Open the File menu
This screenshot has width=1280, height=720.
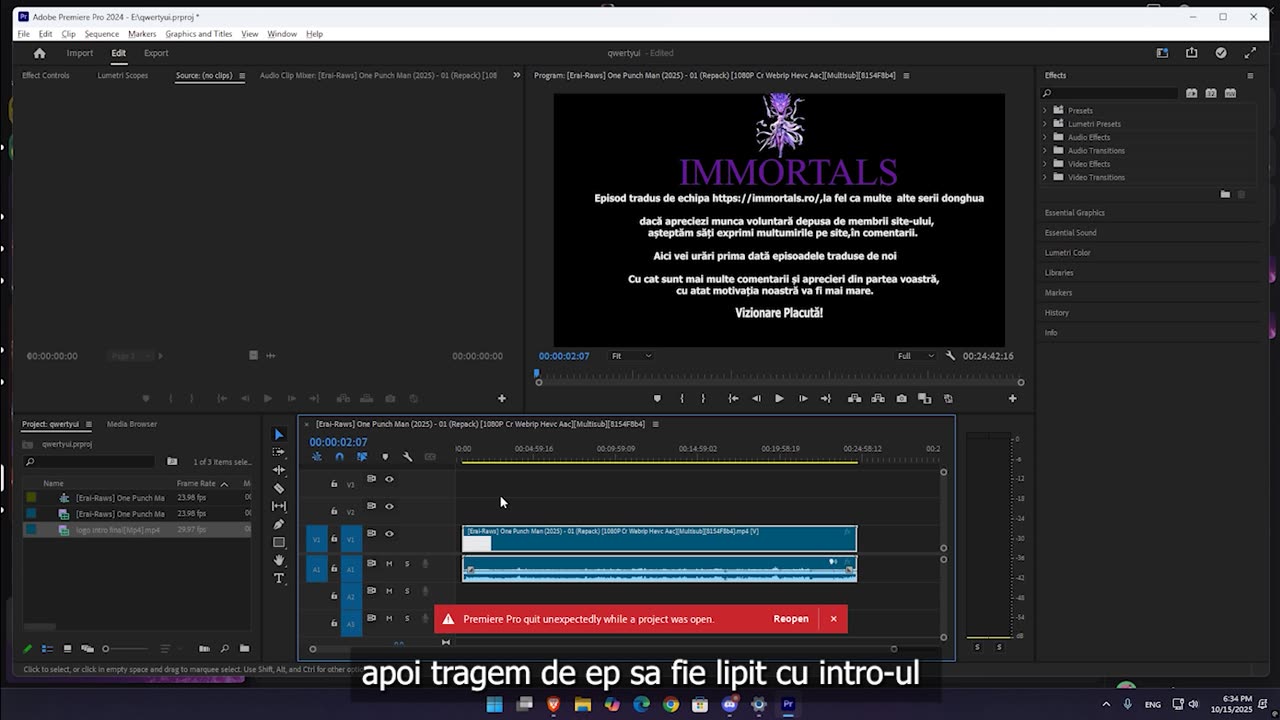click(x=24, y=34)
